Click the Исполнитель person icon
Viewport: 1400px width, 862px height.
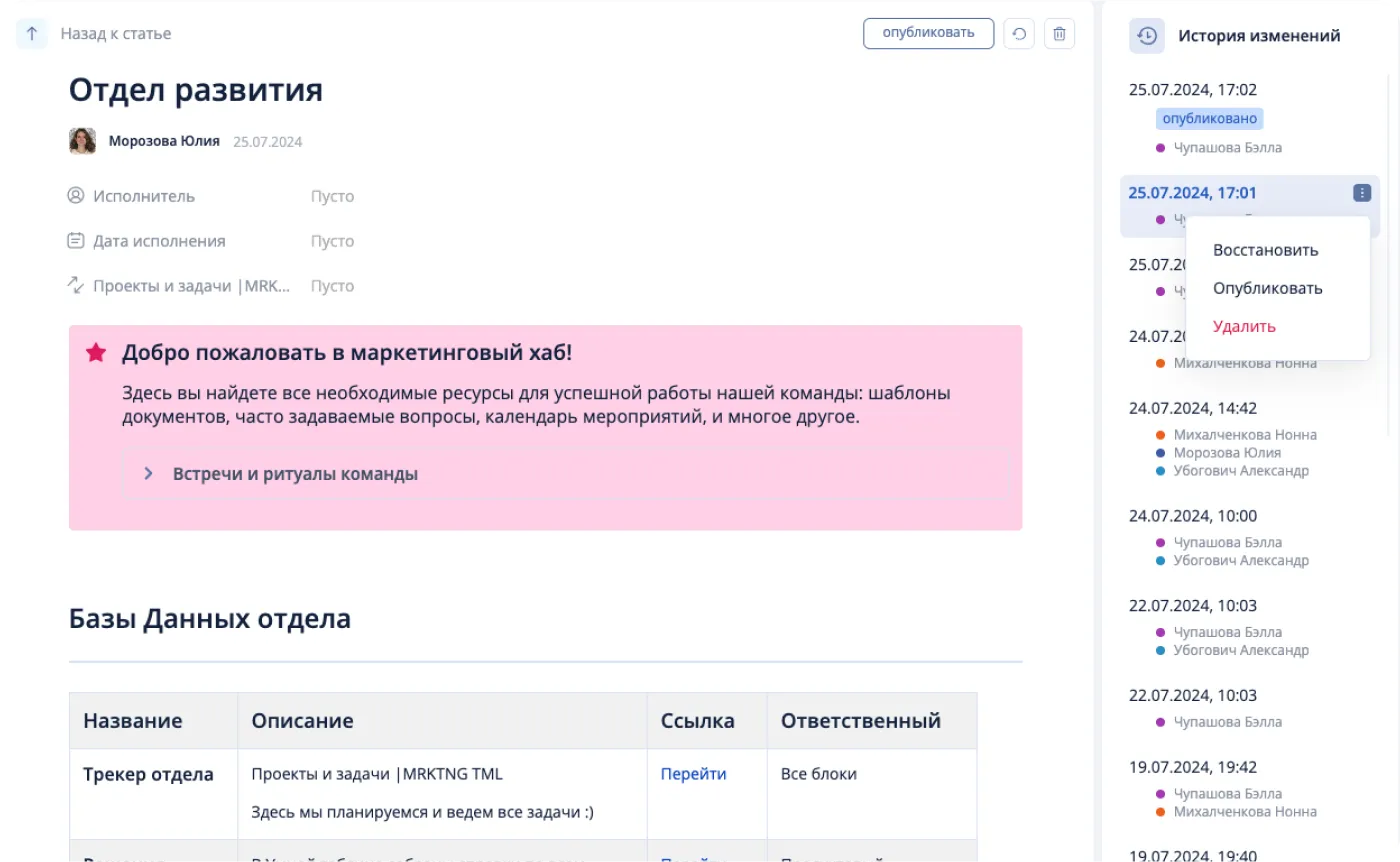(x=76, y=195)
